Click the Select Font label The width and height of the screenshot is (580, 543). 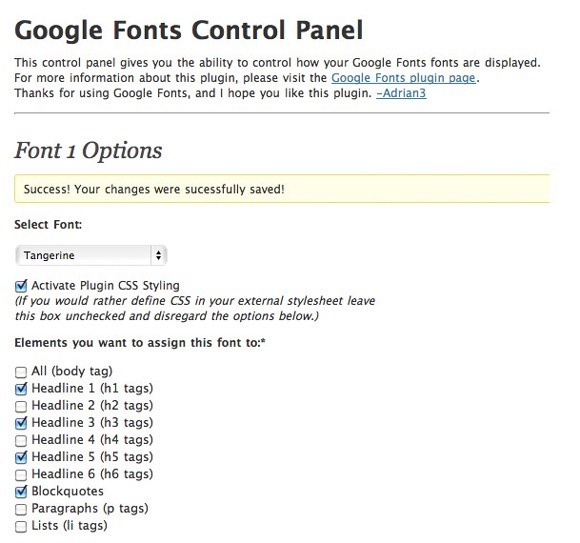(x=48, y=225)
